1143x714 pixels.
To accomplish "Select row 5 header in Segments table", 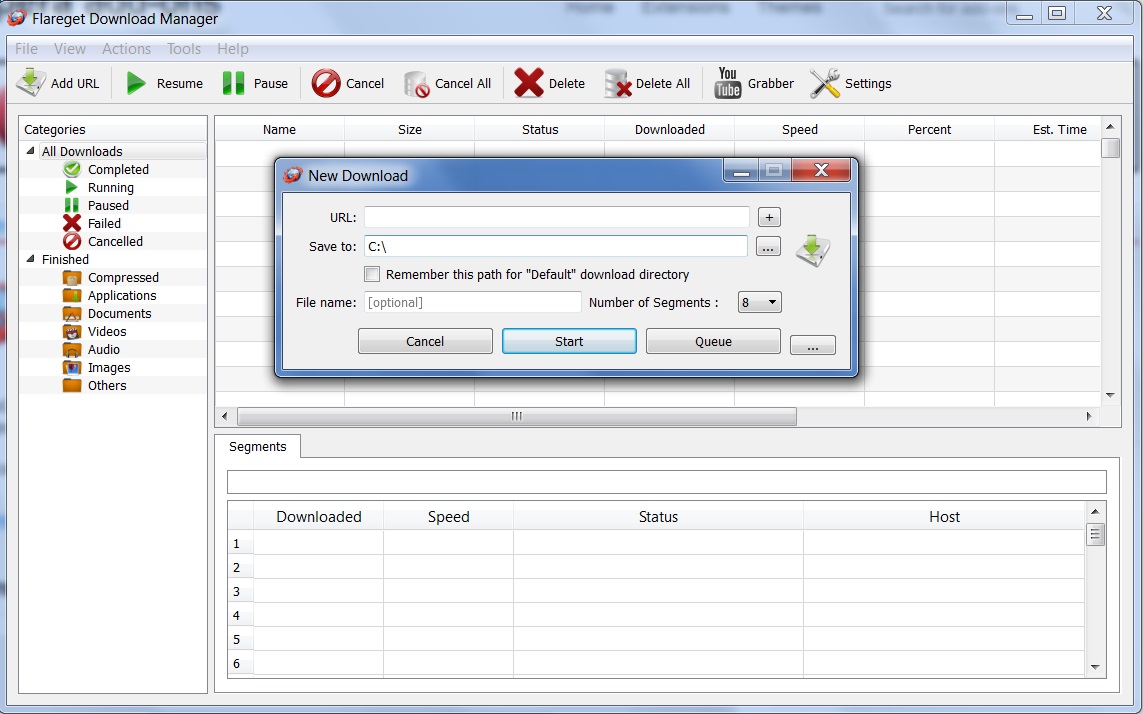I will pyautogui.click(x=241, y=640).
